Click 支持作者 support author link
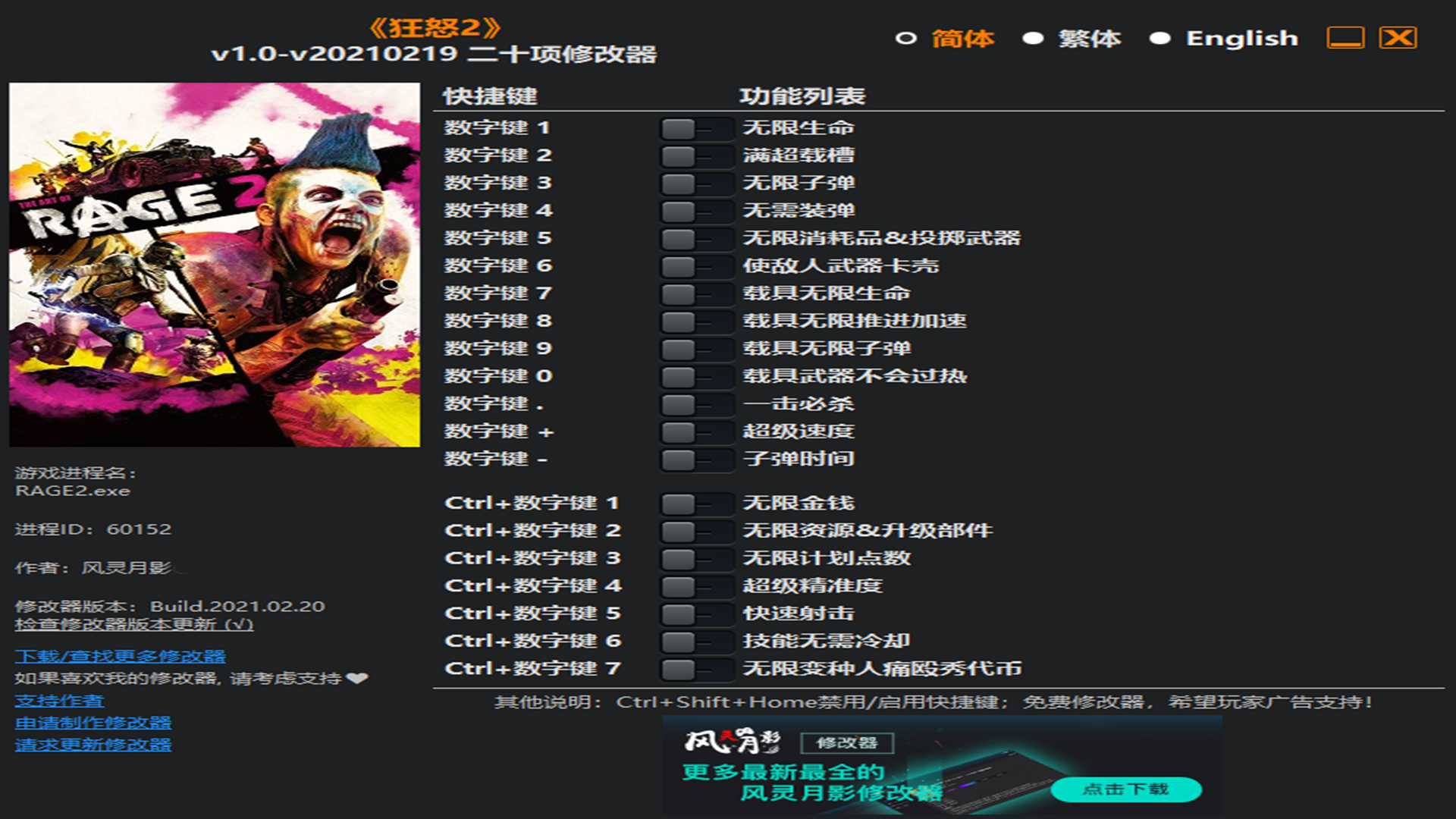 59,701
